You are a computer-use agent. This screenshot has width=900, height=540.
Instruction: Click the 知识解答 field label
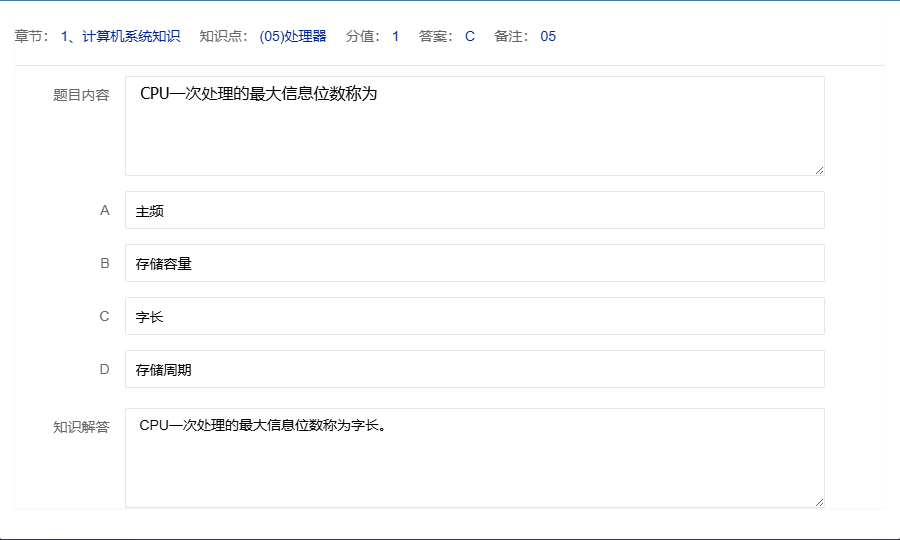point(81,427)
